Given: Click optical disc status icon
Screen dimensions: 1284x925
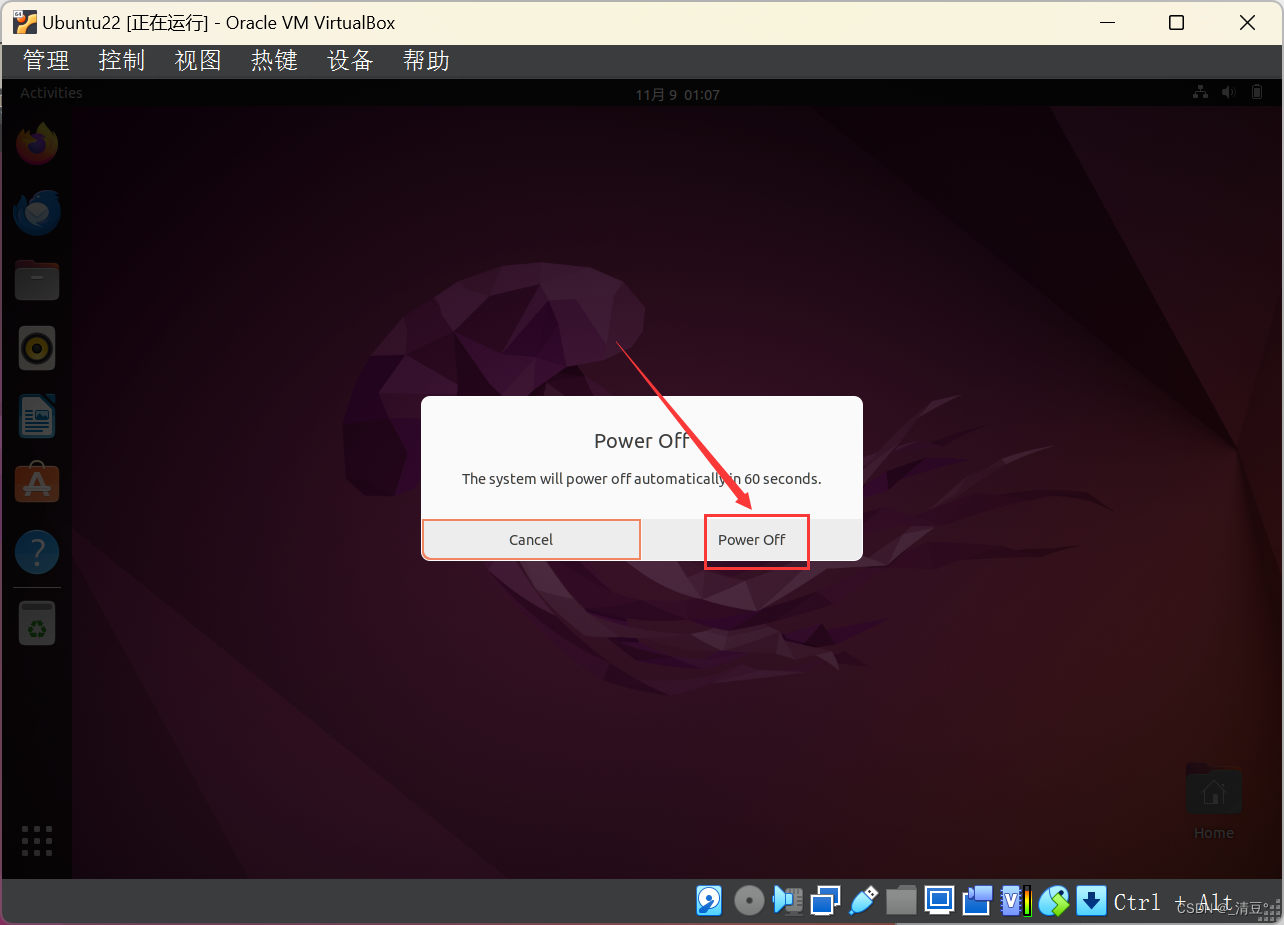Looking at the screenshot, I should (x=749, y=901).
